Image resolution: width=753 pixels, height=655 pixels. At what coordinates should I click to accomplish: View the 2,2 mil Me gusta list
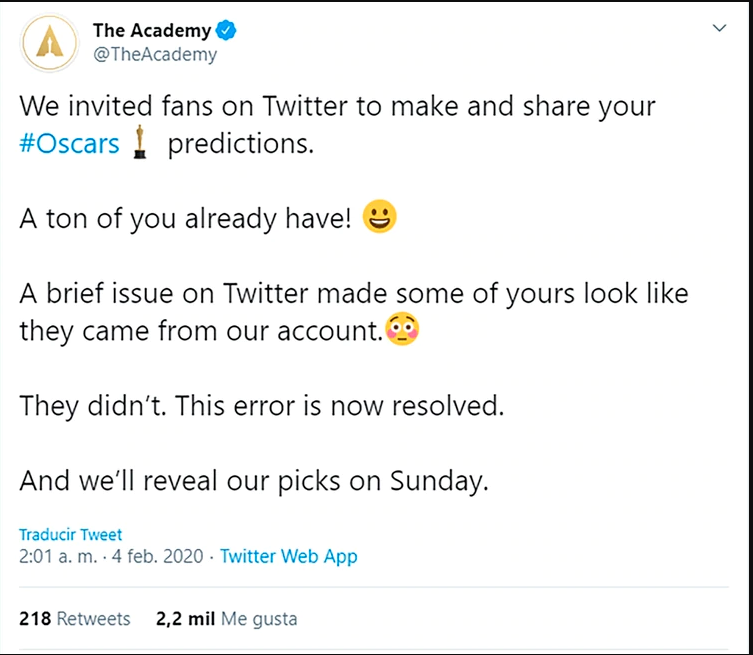[x=227, y=619]
